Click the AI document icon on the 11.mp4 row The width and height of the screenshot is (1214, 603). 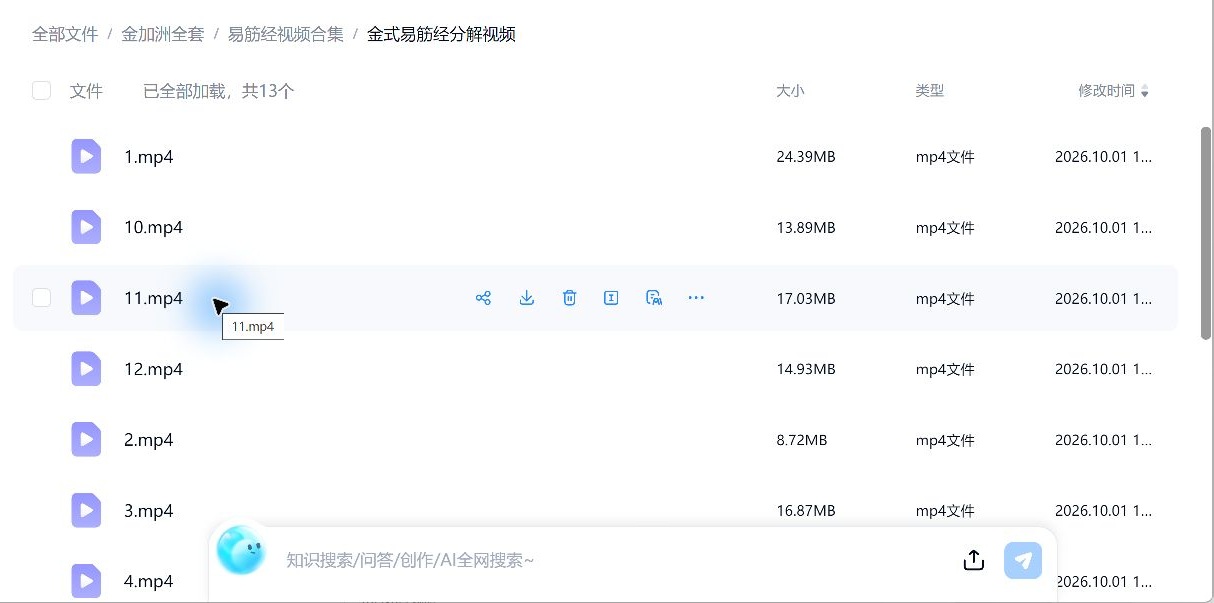[654, 298]
